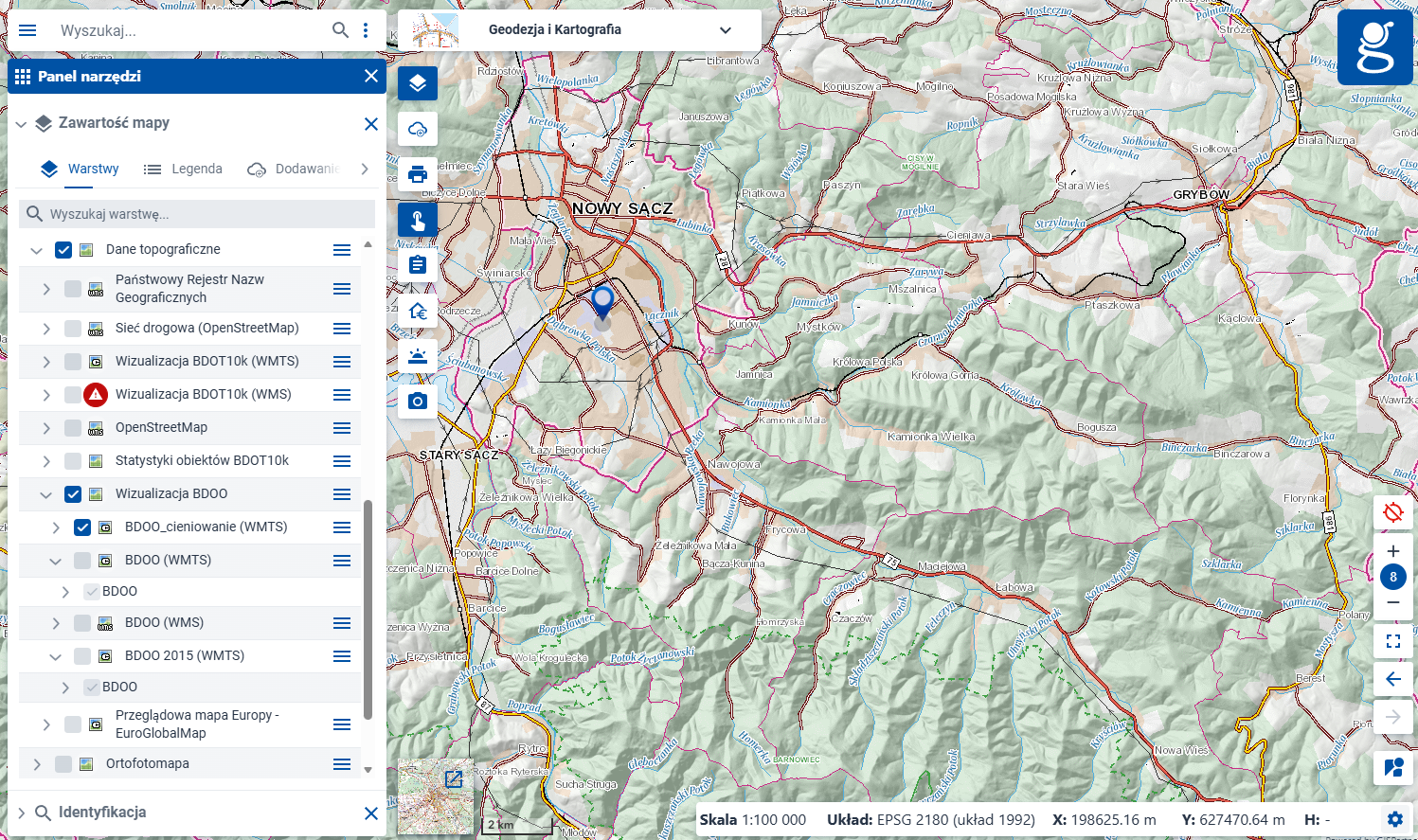This screenshot has height=840, width=1418.
Task: Open options menu for Ortofotomapa layer
Action: pyautogui.click(x=342, y=764)
